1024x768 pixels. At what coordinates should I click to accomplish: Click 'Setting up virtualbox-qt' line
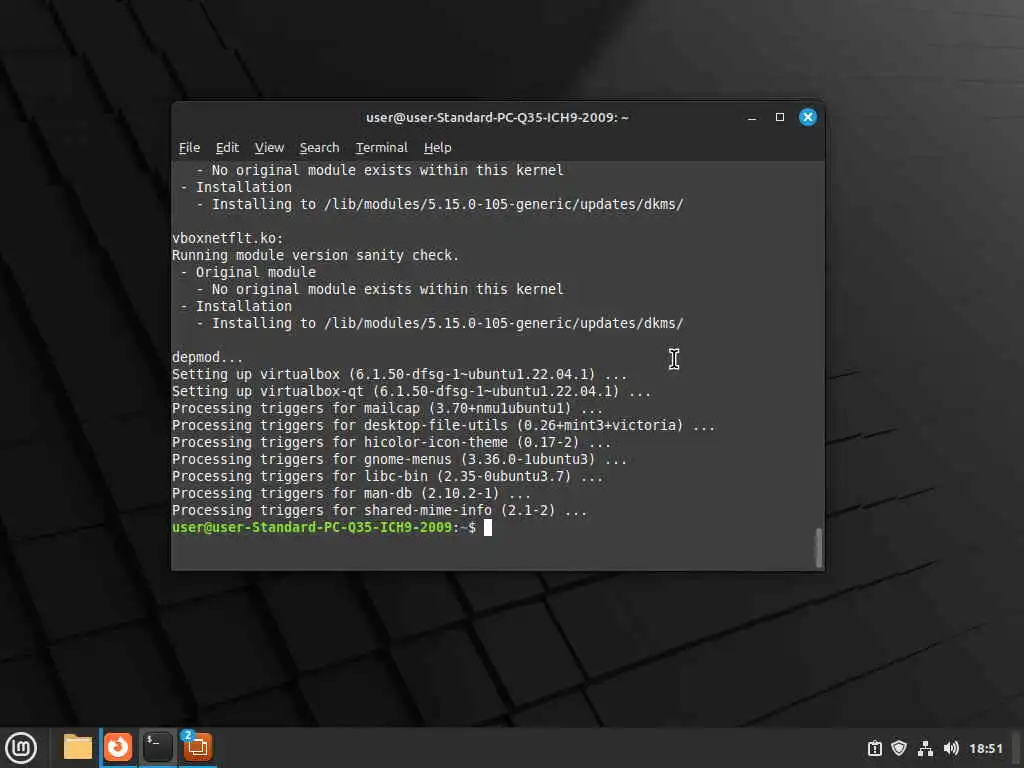[x=411, y=391]
